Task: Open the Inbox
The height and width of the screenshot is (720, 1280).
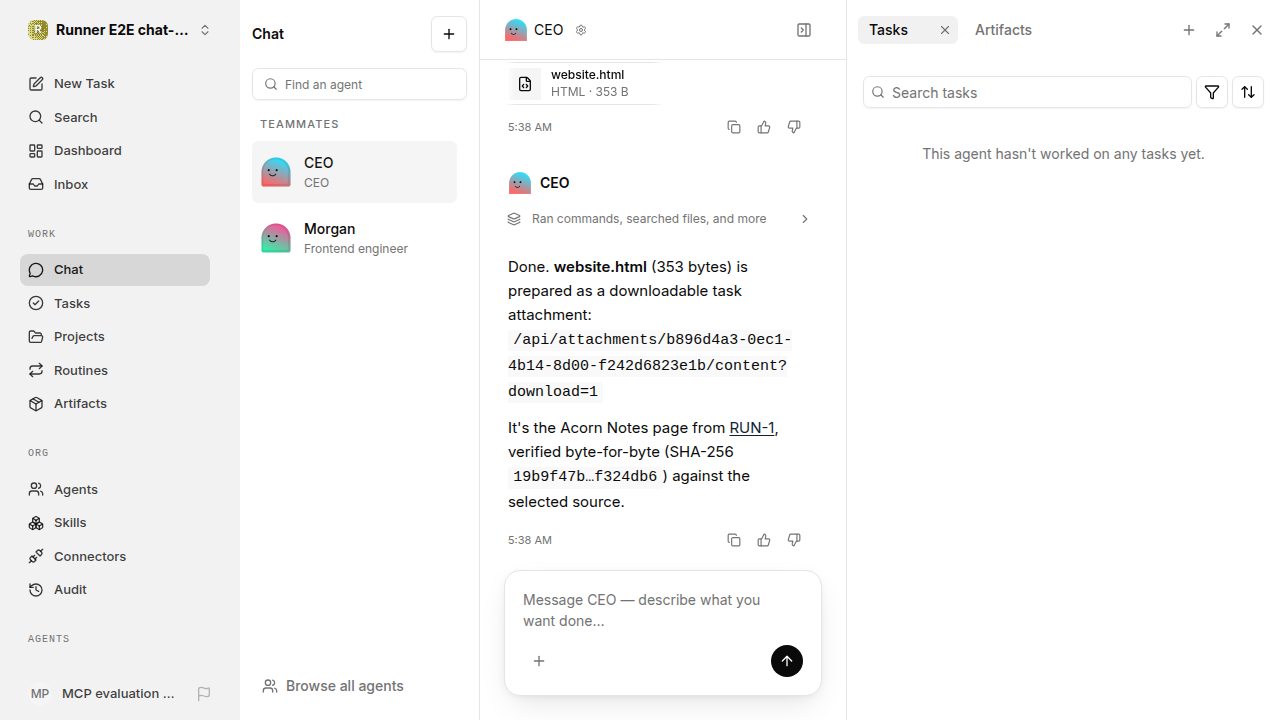Action: (115, 184)
